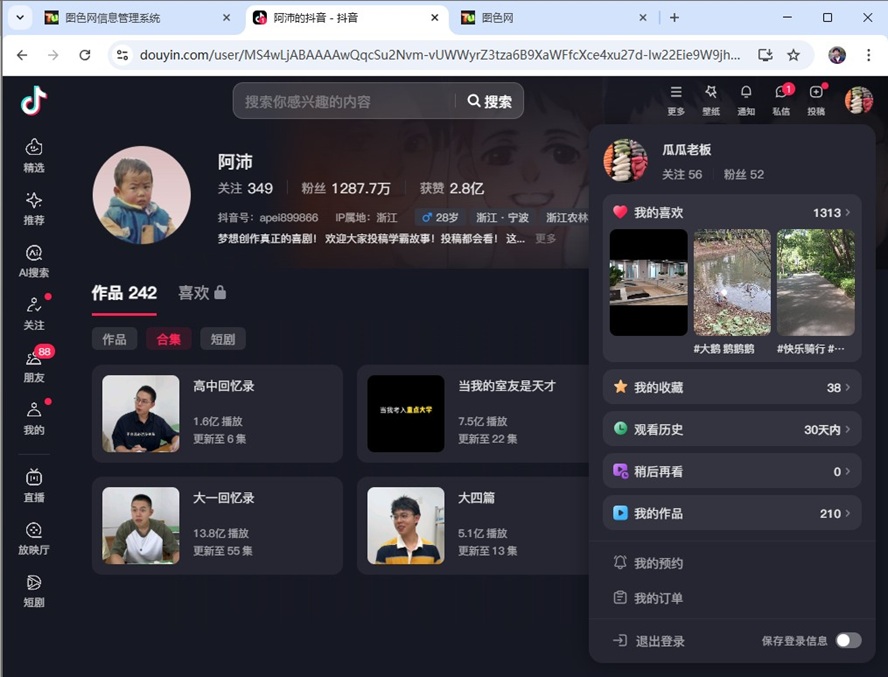Open the 通知 notifications bell
The height and width of the screenshot is (677, 888).
coord(746,99)
